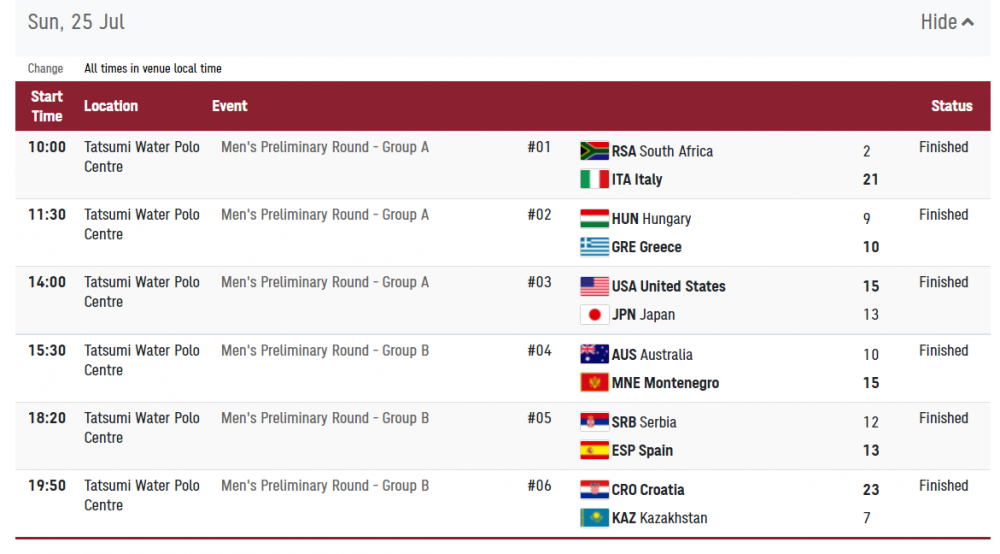Click the Italy flag icon
Screen dimensions: 1000x554
(594, 180)
